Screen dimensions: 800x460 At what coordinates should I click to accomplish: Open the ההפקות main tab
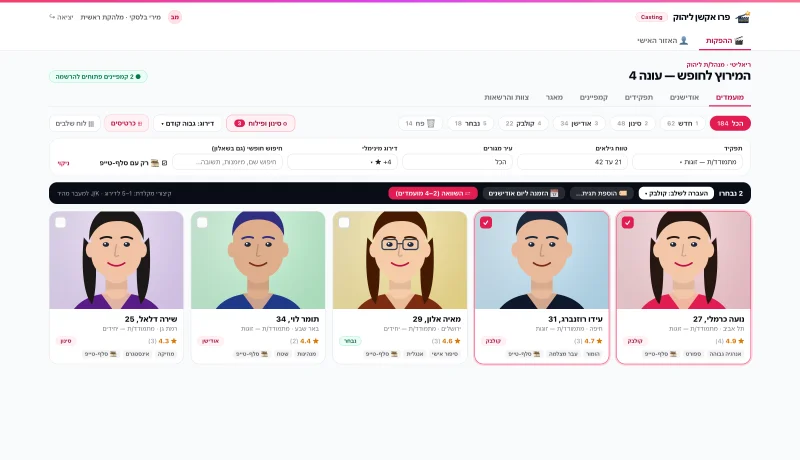click(724, 41)
